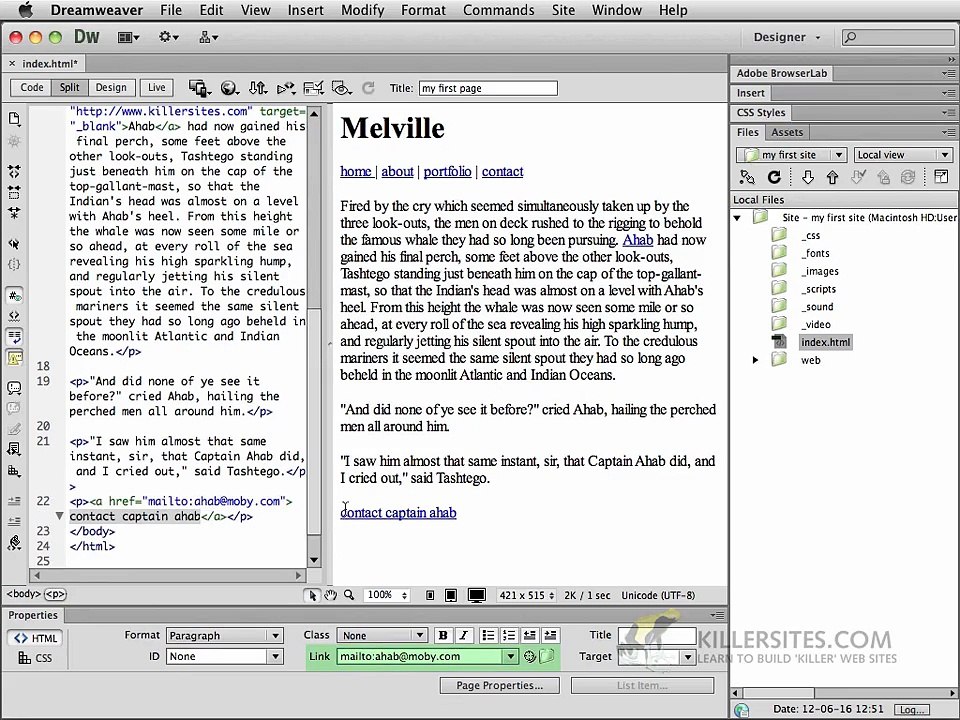This screenshot has height=720, width=960.
Task: Click the Page Properties button
Action: click(500, 686)
